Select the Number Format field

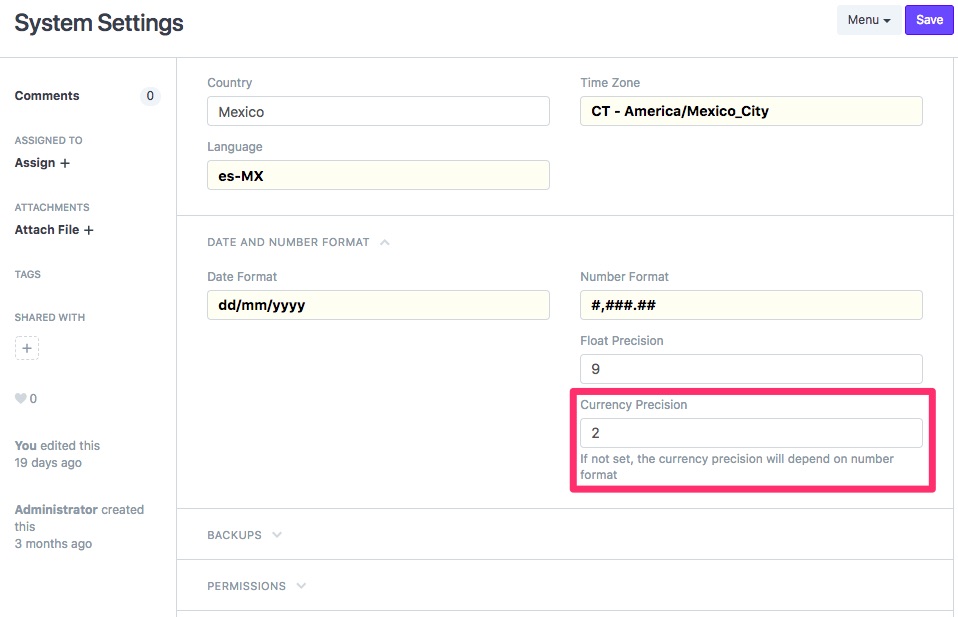pyautogui.click(x=750, y=305)
